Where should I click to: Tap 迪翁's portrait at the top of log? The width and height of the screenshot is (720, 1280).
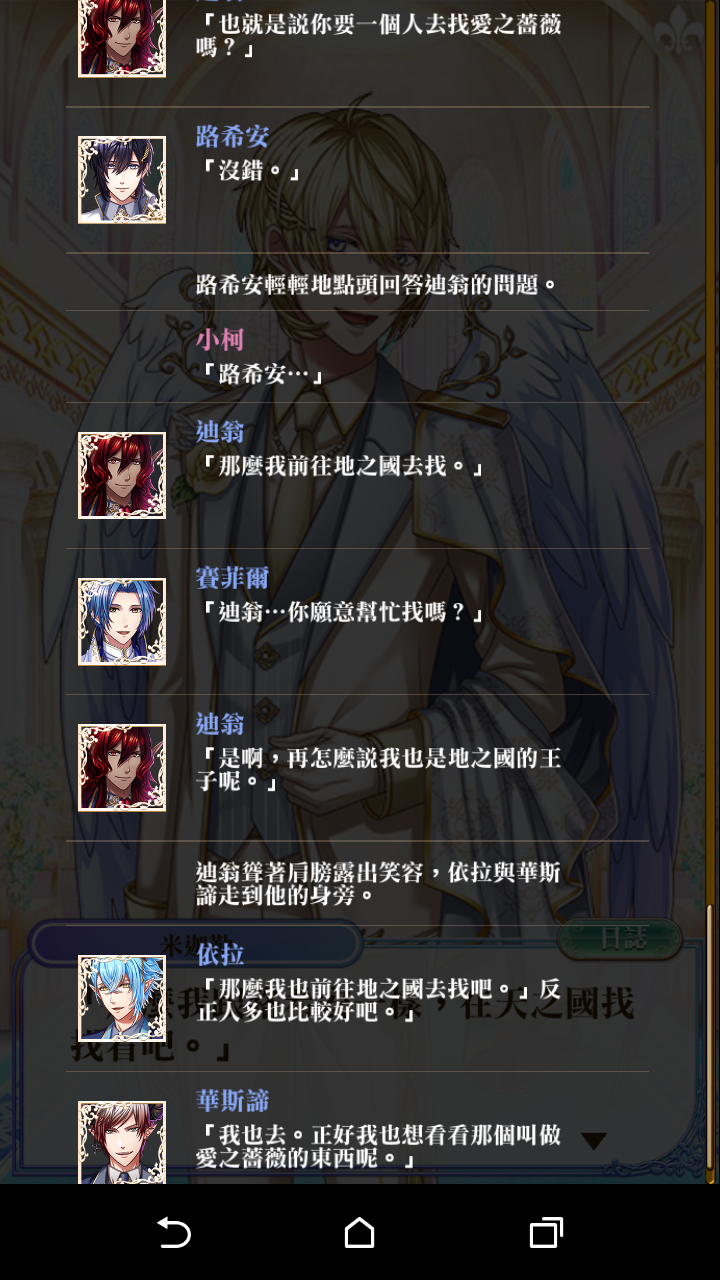pyautogui.click(x=122, y=38)
